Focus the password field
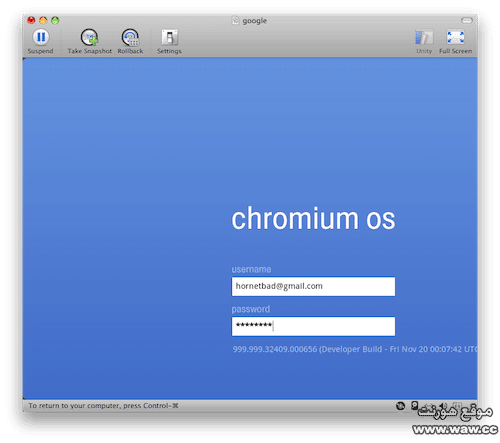The height and width of the screenshot is (443, 500). tap(313, 326)
